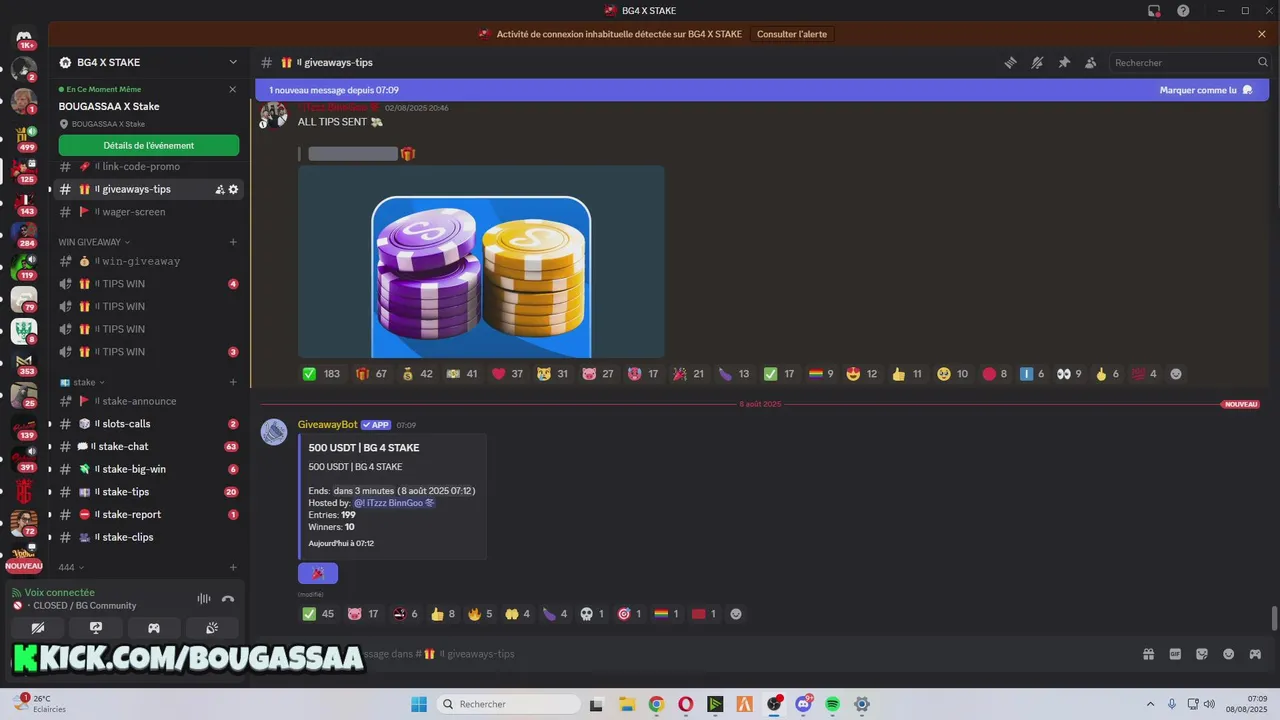Viewport: 1280px width, 720px height.
Task: Add channel to 444 category plus
Action: (233, 567)
